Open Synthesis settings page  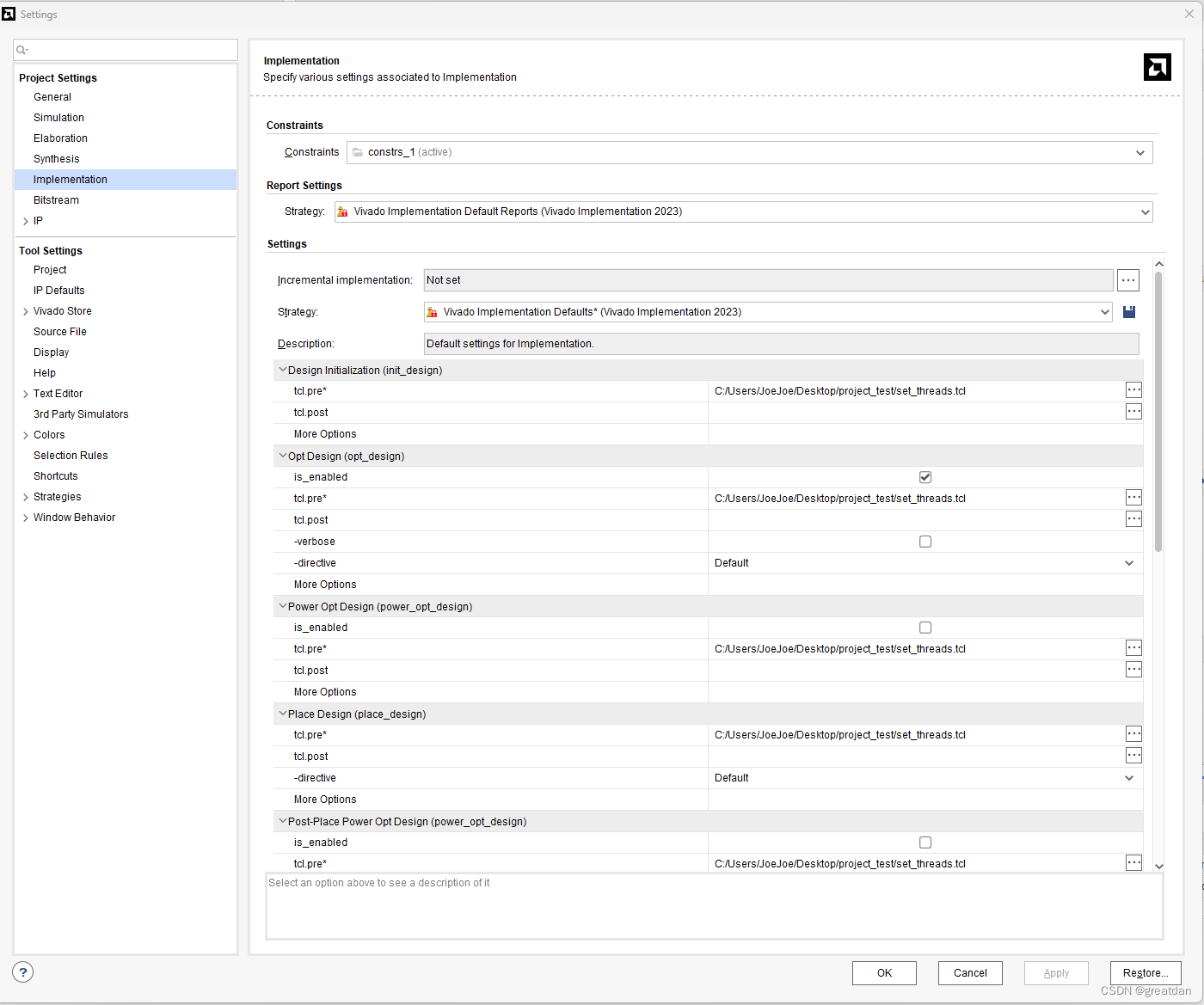(56, 159)
